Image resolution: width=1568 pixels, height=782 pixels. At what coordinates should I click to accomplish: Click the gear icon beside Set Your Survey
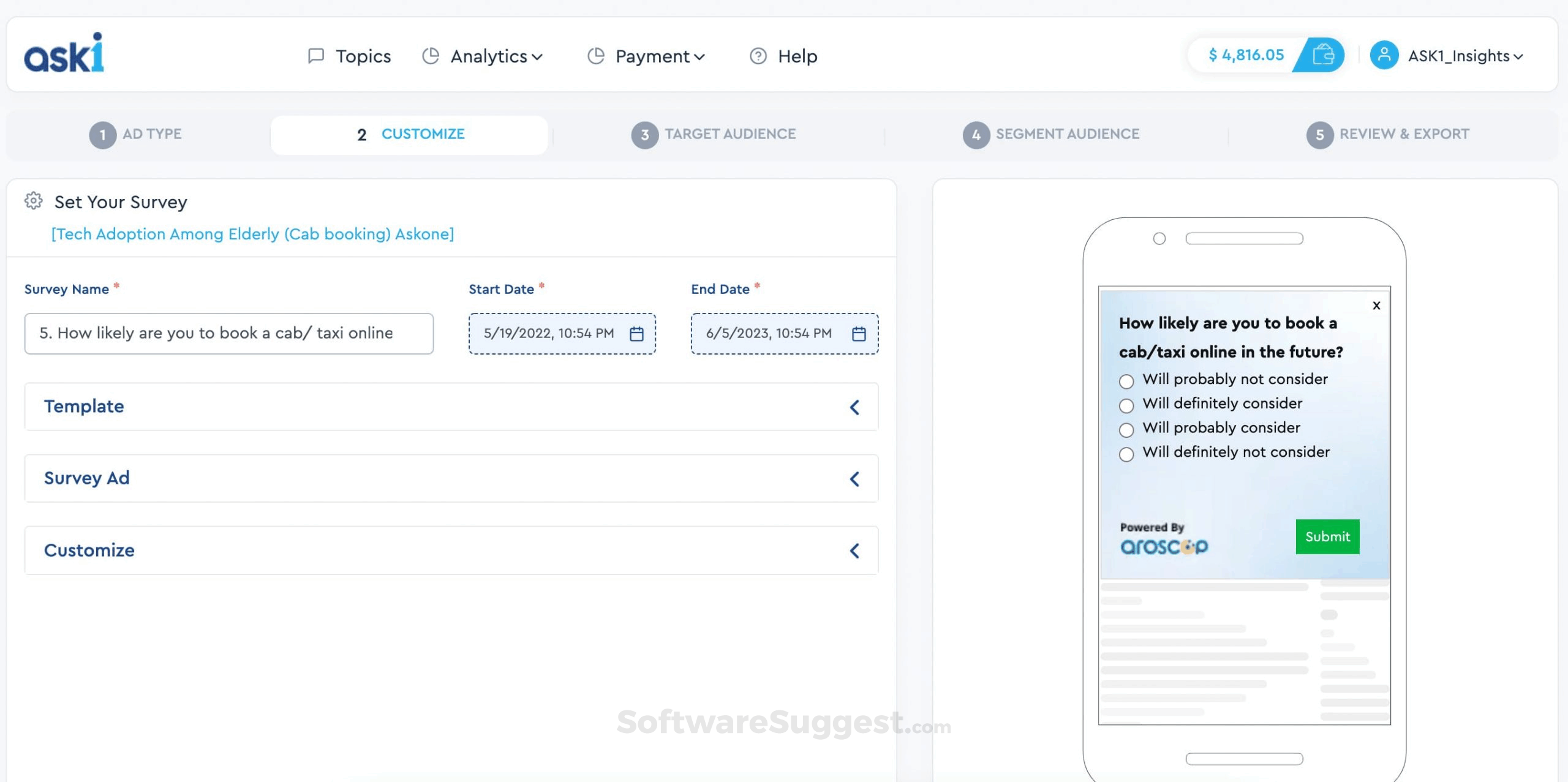click(33, 201)
